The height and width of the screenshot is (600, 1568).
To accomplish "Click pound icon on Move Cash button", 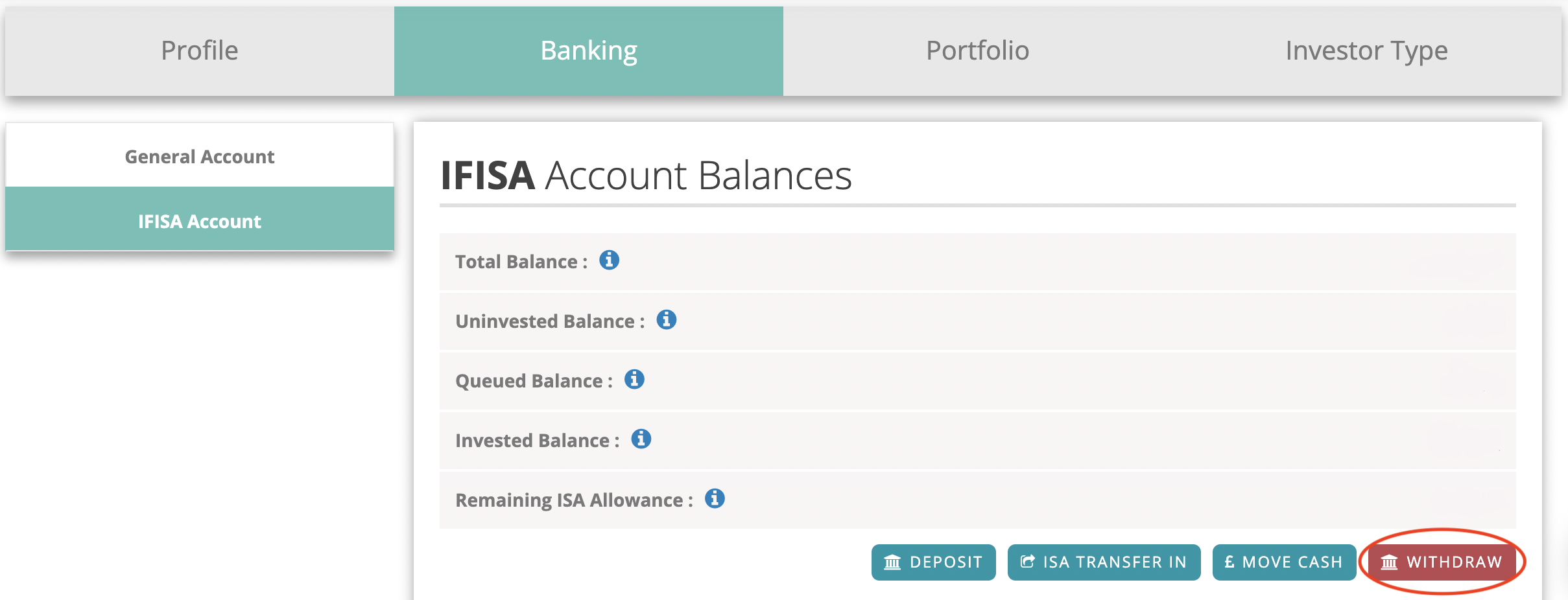I will coord(1229,562).
